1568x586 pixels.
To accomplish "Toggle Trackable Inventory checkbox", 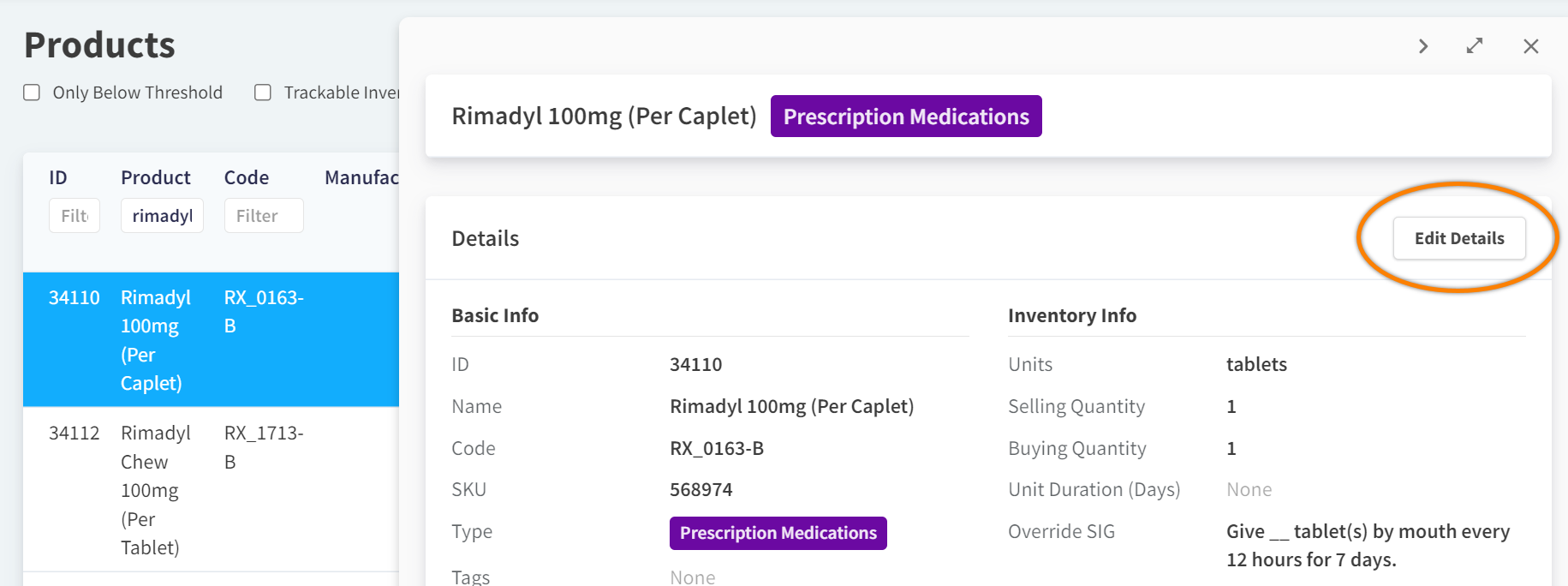I will 263,93.
